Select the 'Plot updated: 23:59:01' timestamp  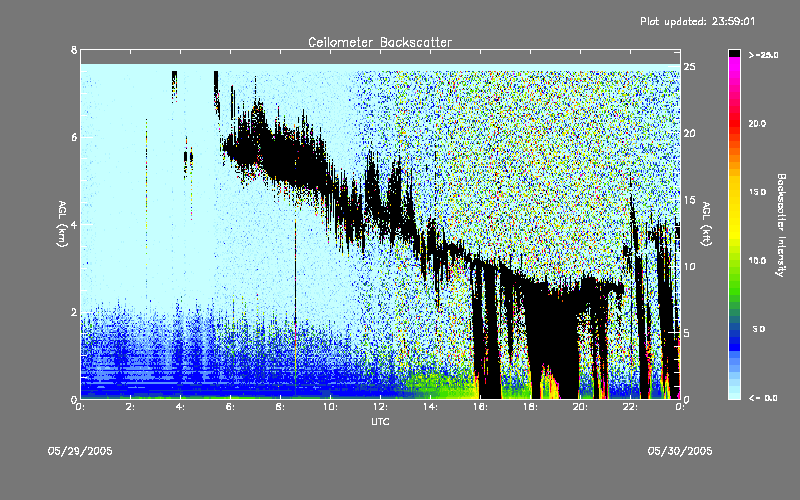[x=697, y=21]
